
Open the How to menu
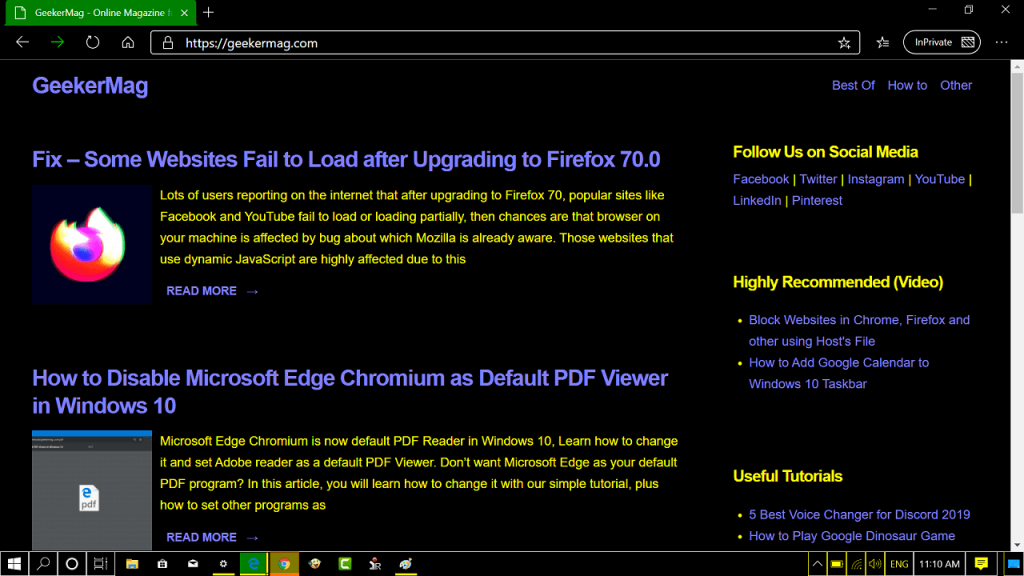coord(907,86)
